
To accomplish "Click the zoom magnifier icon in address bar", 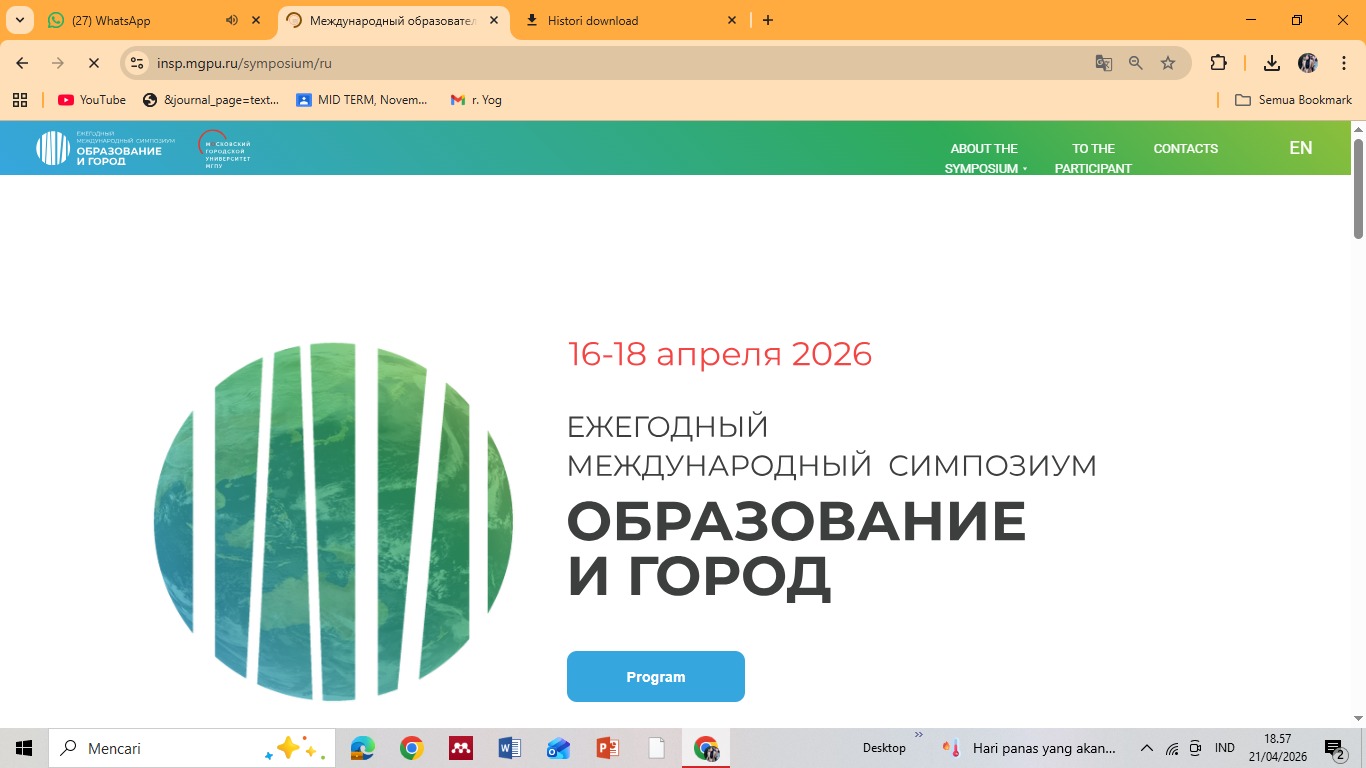I will [1135, 63].
